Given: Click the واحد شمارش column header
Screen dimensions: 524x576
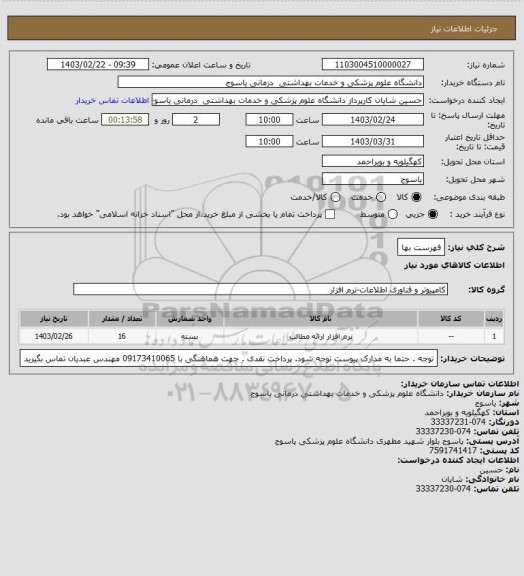Looking at the screenshot, I should coord(190,319).
